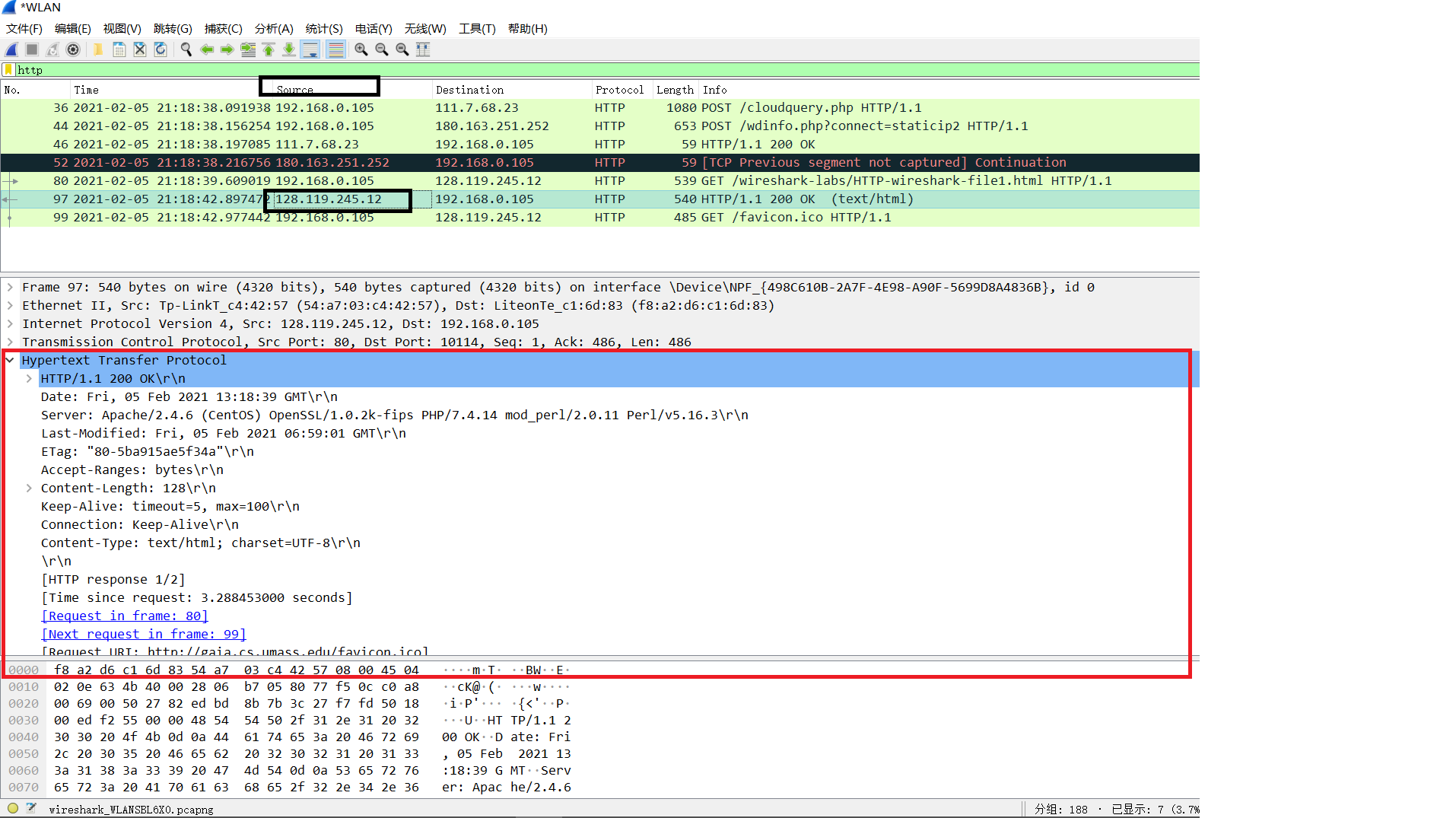The image size is (1456, 818).
Task: Expand the Ethernet II tree row
Action: [10, 306]
